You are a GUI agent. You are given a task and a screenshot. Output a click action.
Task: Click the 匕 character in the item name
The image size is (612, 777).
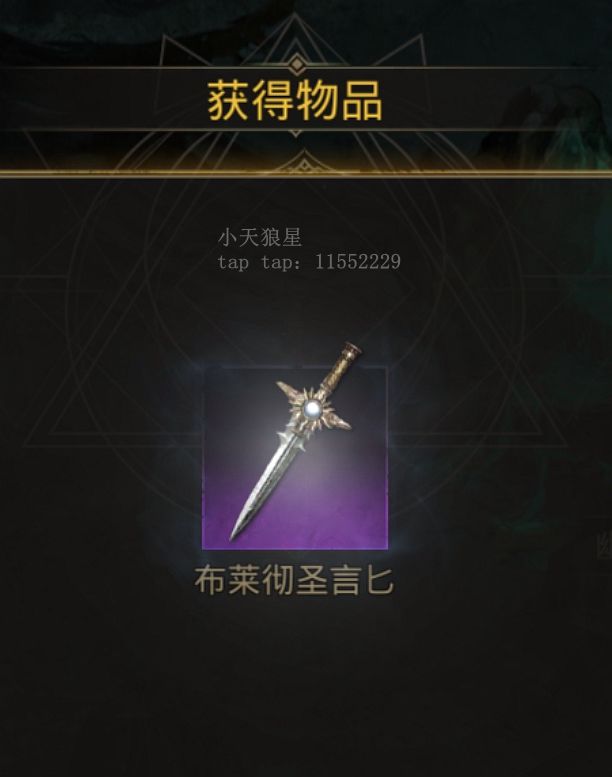click(380, 581)
